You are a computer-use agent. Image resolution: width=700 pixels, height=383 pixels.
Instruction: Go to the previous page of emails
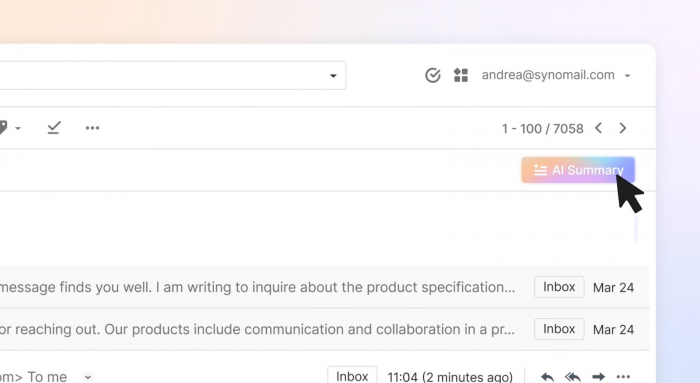pos(599,128)
